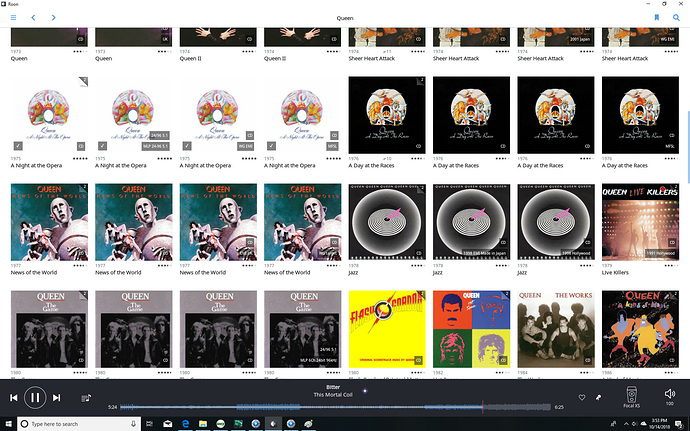This screenshot has height=431, width=690.
Task: Pause the playing track Bitter
Action: pyautogui.click(x=35, y=398)
